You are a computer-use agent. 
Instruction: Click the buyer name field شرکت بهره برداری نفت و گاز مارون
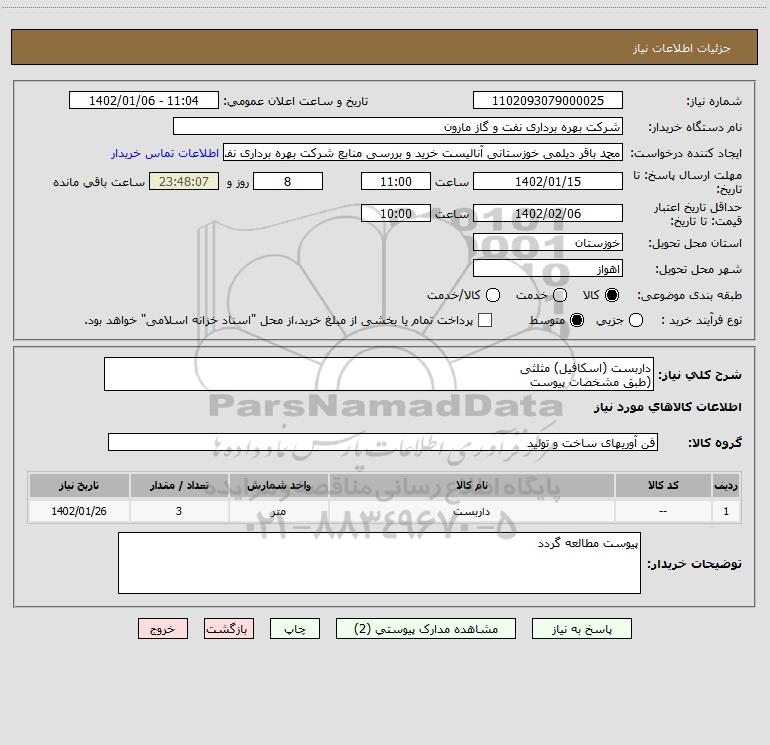[398, 126]
